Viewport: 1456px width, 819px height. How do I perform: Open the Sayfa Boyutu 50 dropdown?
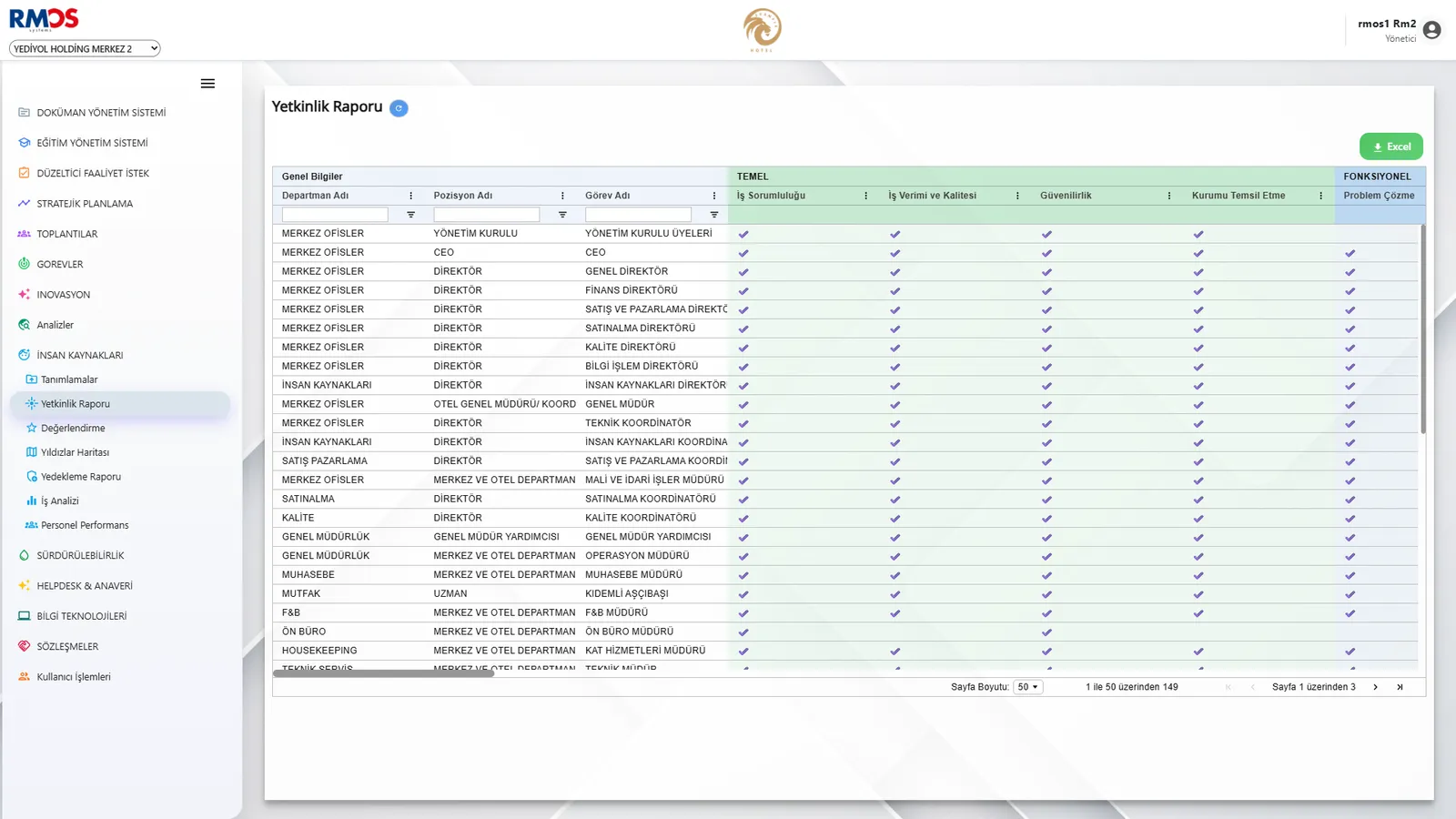(x=1028, y=687)
